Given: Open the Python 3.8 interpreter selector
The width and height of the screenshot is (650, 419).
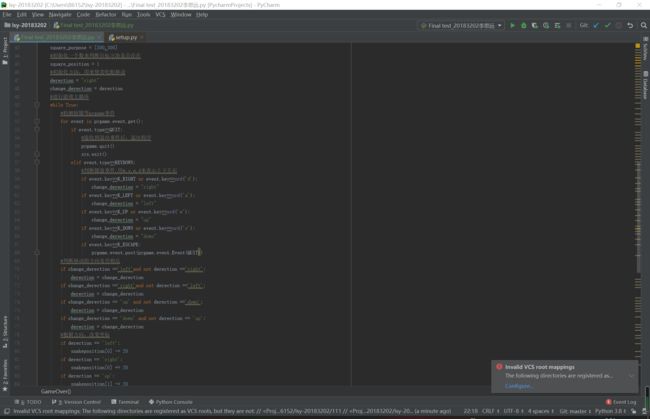Looking at the screenshot, I should point(611,411).
